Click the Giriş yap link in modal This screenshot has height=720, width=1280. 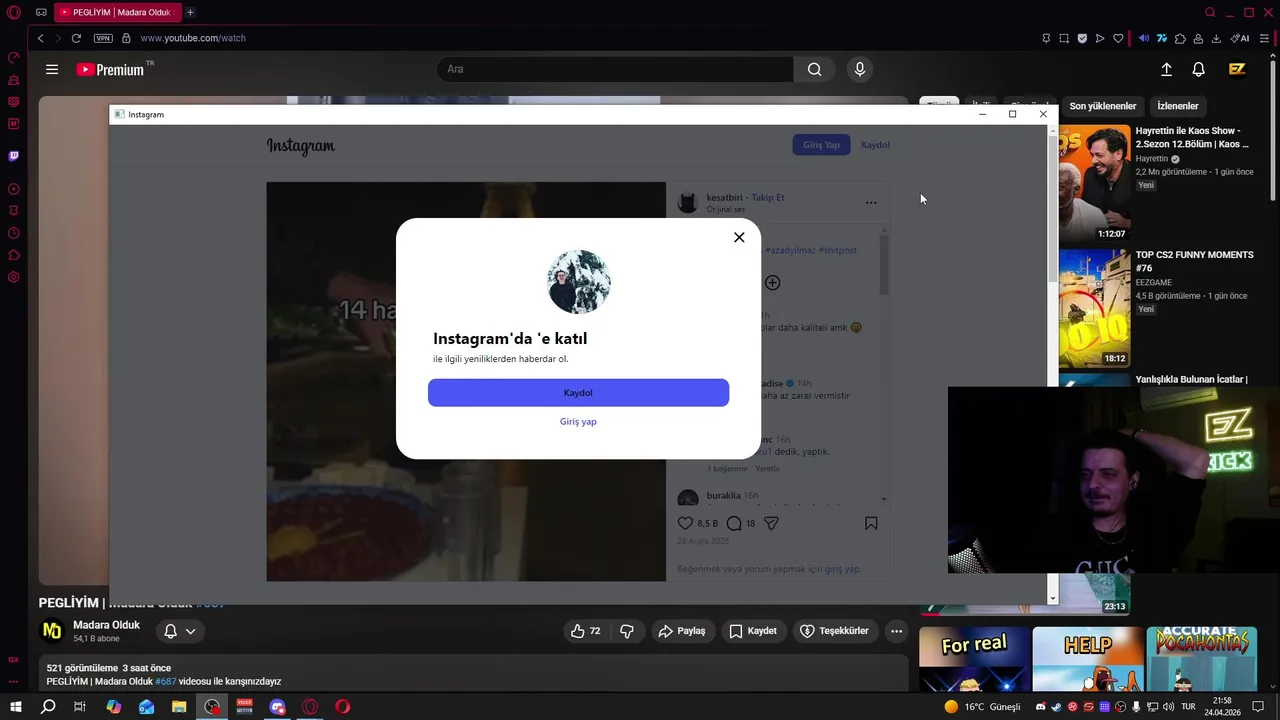[x=578, y=422]
